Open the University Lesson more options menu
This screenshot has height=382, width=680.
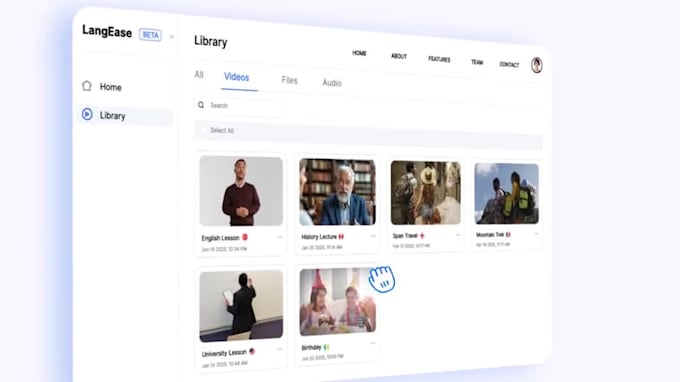(x=280, y=349)
